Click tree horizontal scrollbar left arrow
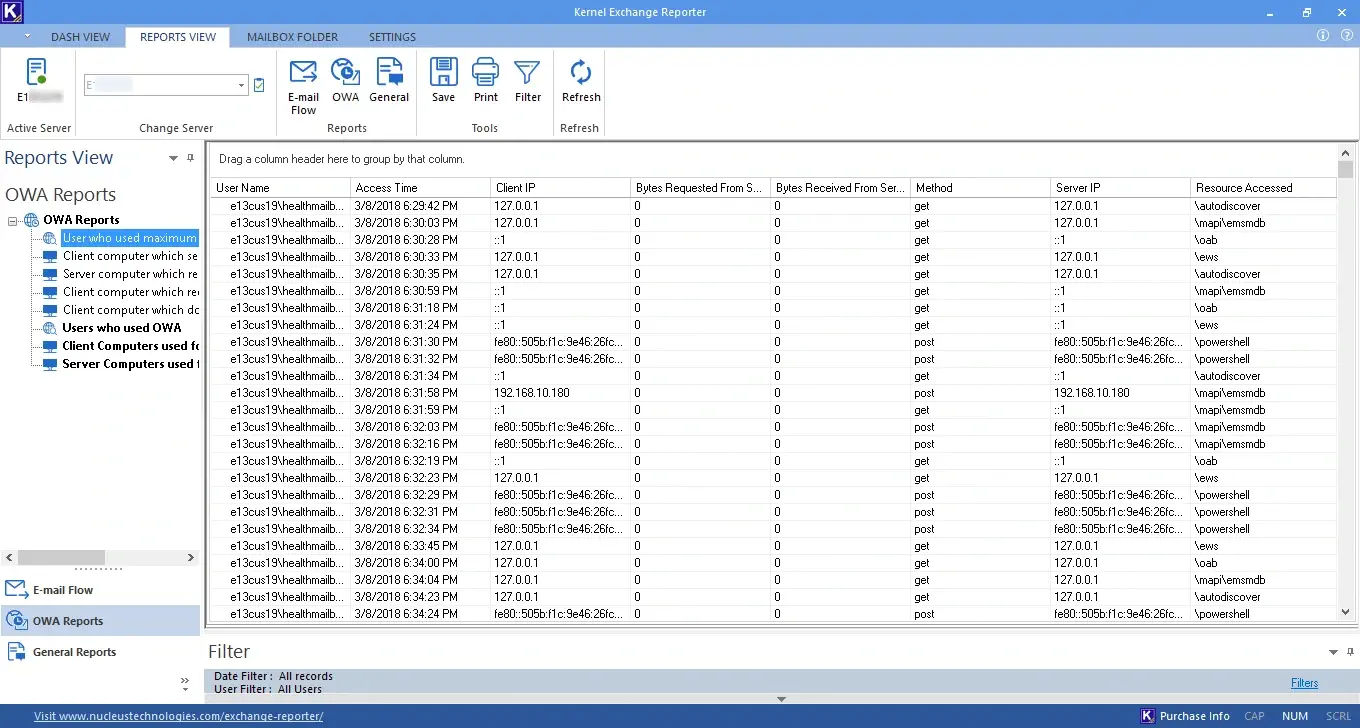The width and height of the screenshot is (1360, 728). pos(11,558)
